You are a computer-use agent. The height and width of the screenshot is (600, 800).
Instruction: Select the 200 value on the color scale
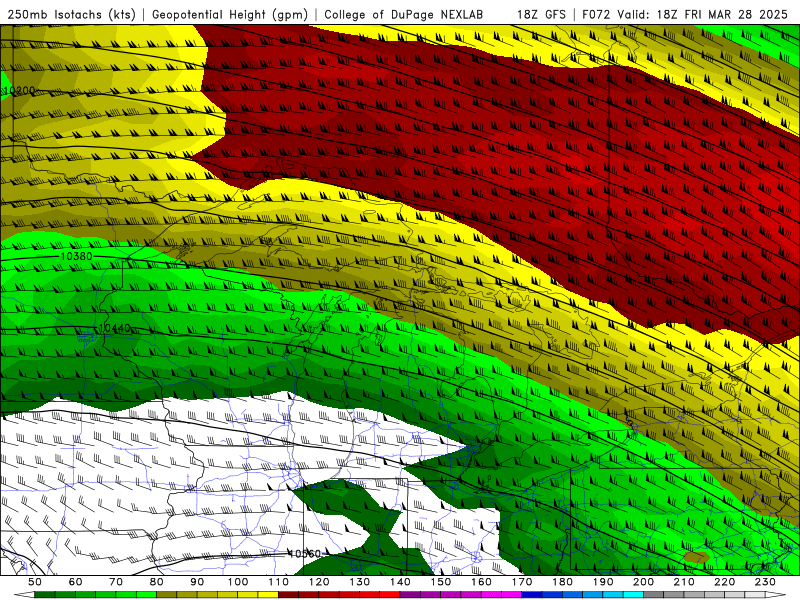pos(644,582)
